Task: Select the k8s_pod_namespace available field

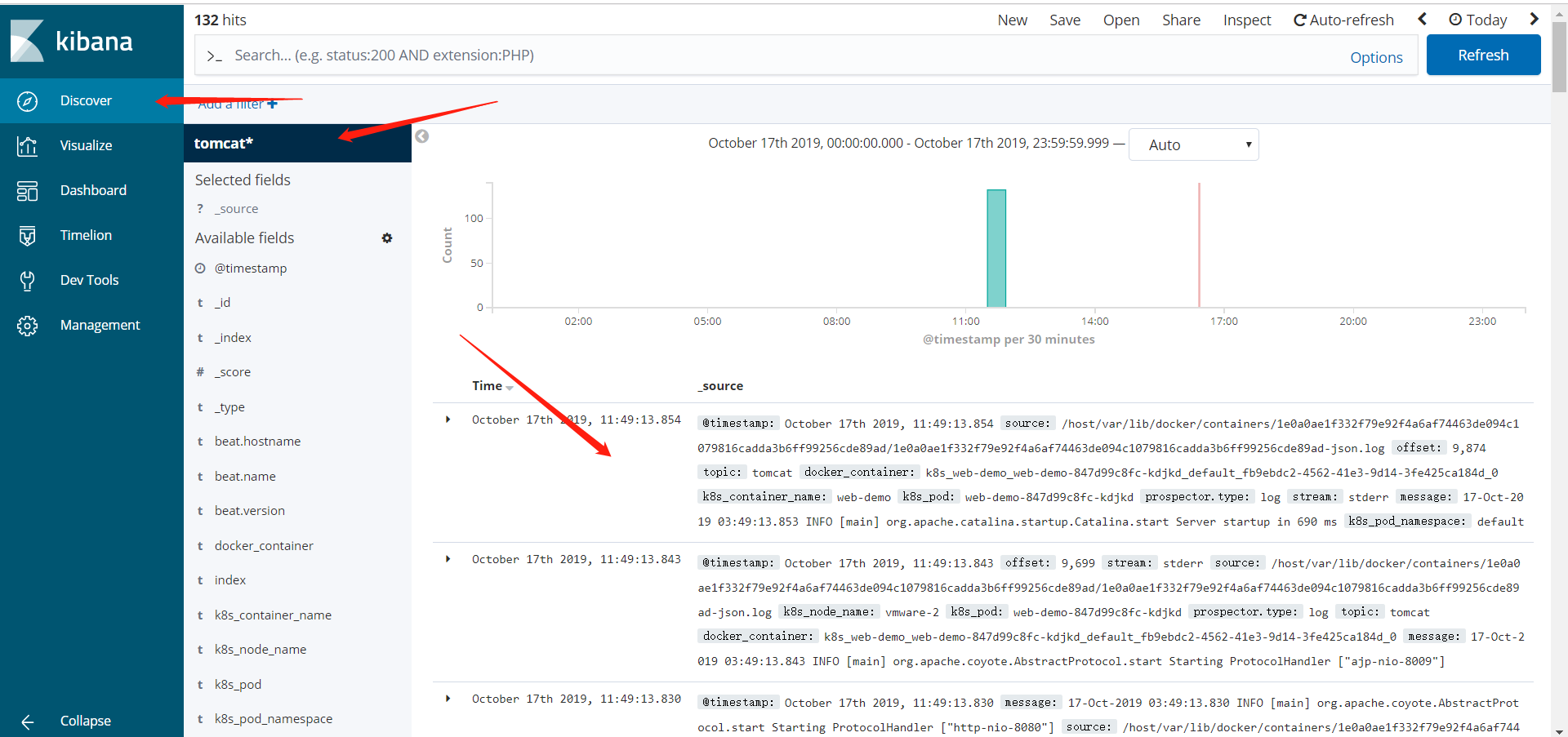Action: click(x=274, y=719)
